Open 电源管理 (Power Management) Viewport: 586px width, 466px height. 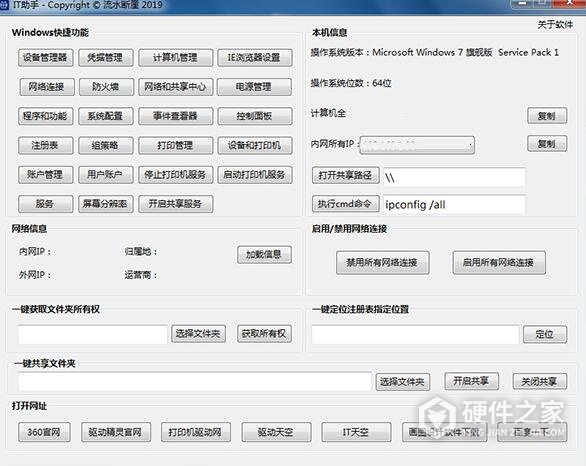pos(254,87)
